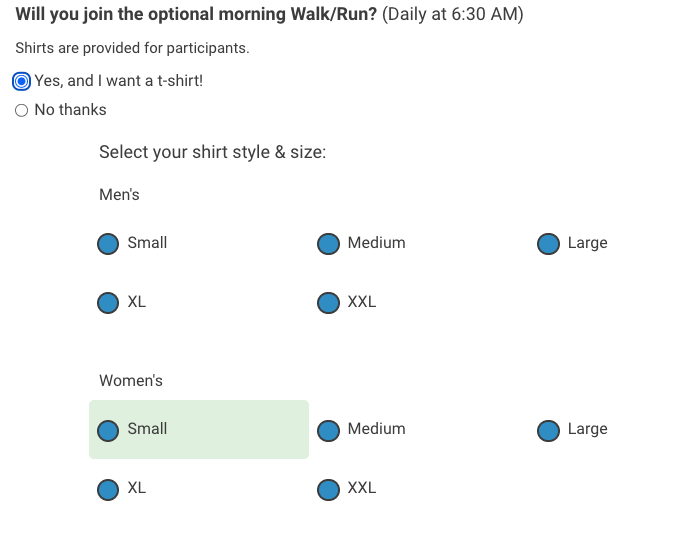Click the "No thanks" label text

[70, 110]
